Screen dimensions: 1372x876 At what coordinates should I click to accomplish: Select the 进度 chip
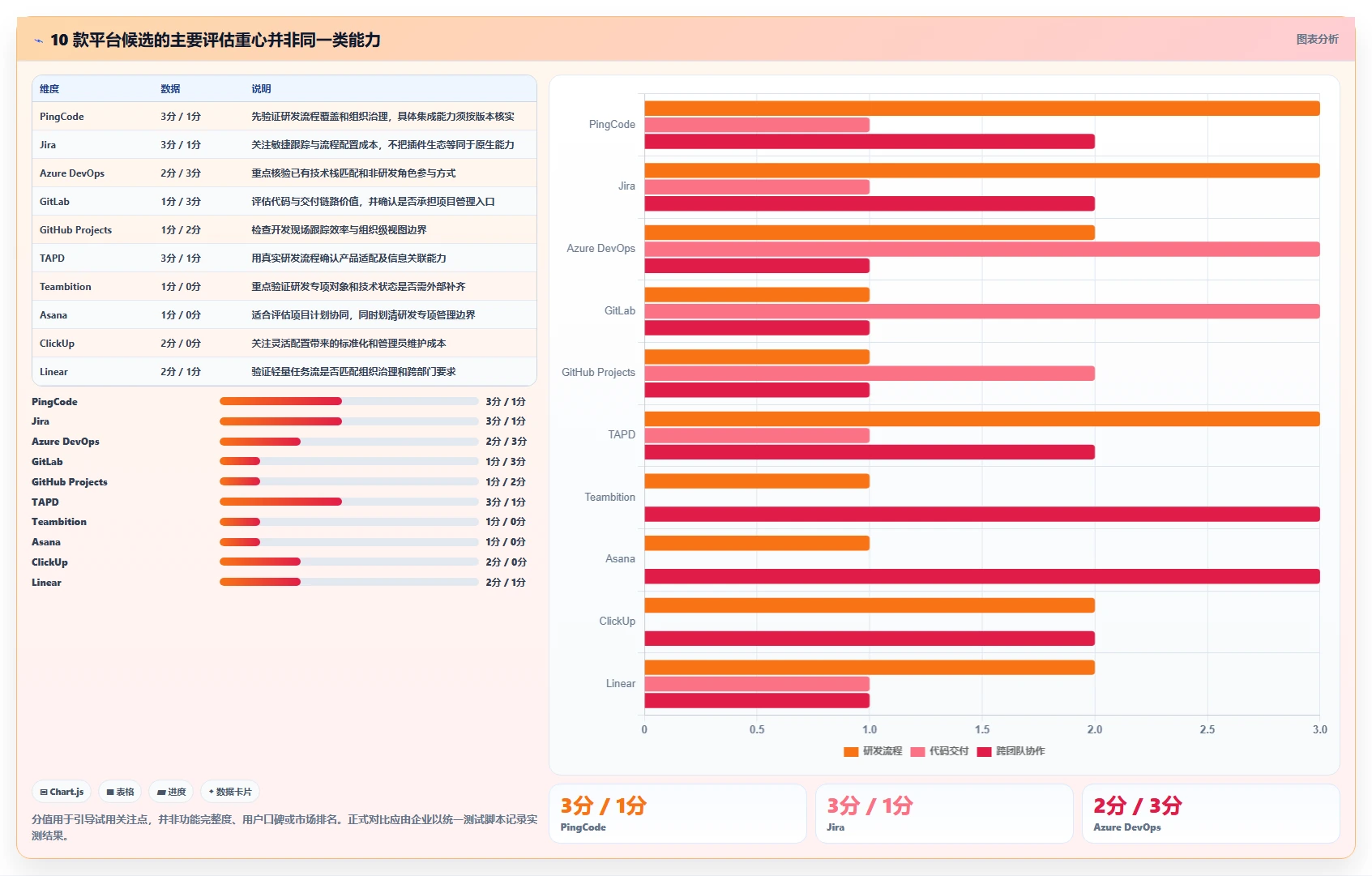click(x=171, y=792)
